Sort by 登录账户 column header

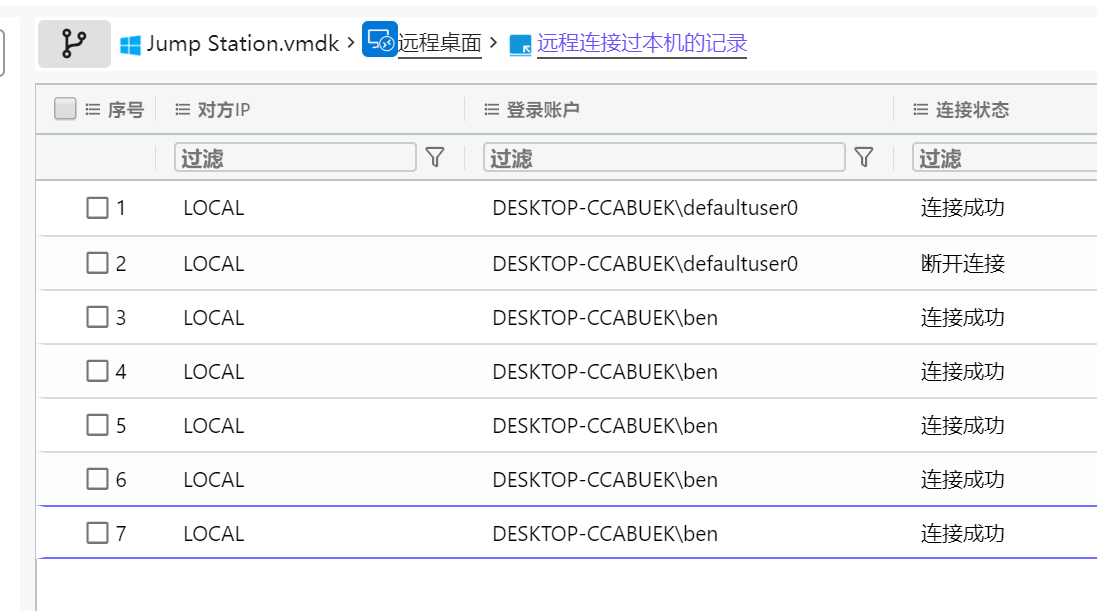coord(543,110)
